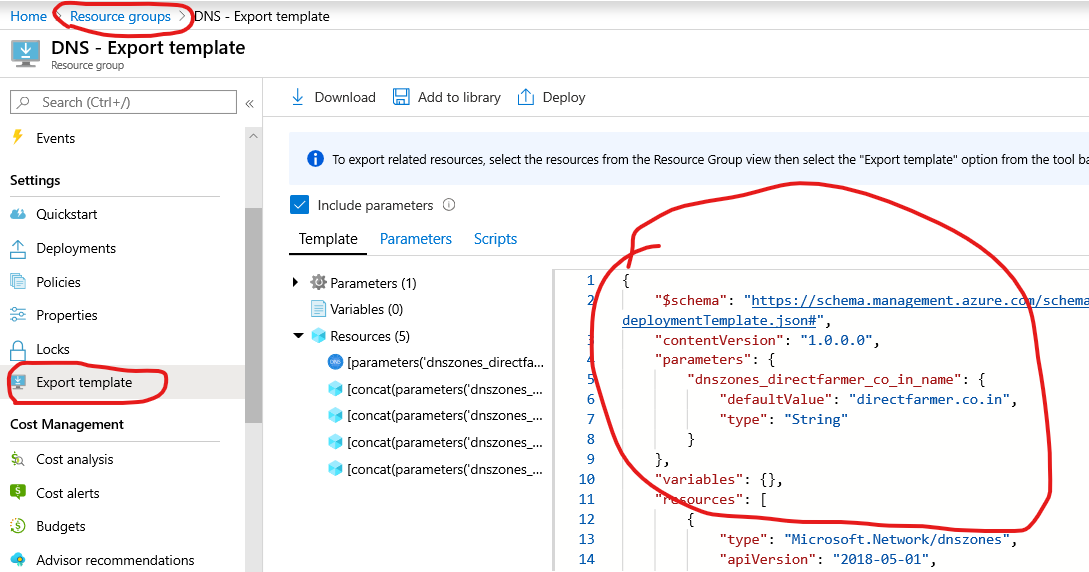
Task: Click line number 13 in editor gutter
Action: point(587,539)
